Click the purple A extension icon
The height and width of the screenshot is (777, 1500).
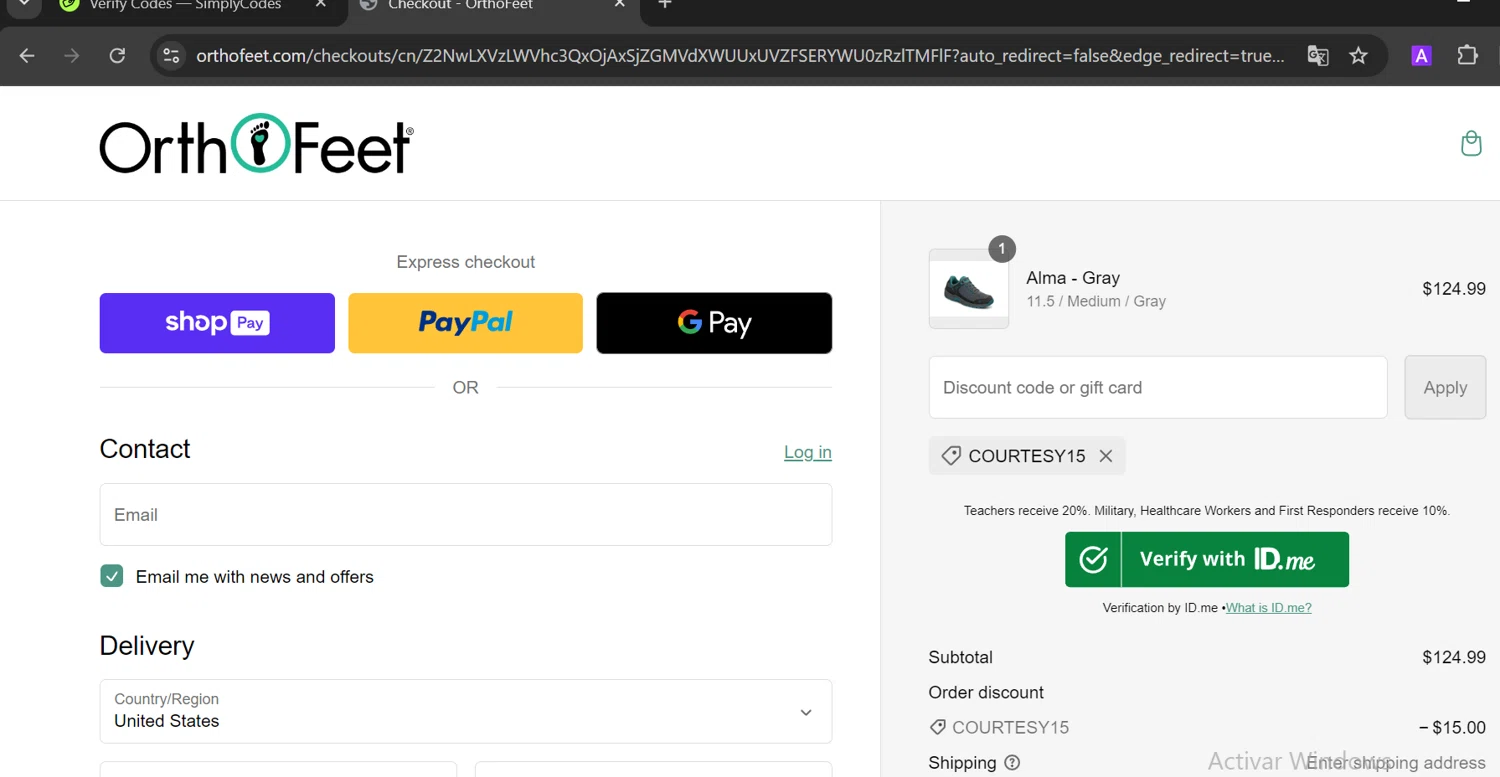(x=1421, y=56)
